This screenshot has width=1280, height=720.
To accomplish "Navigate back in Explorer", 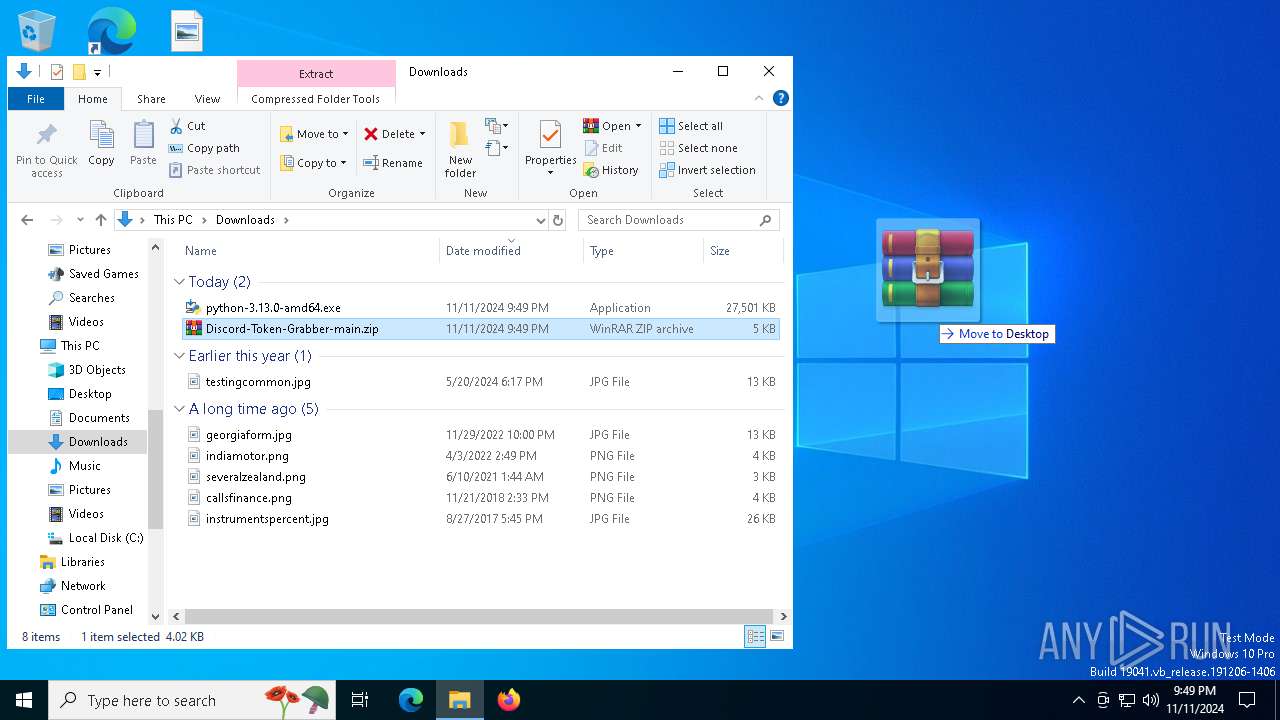I will click(27, 220).
